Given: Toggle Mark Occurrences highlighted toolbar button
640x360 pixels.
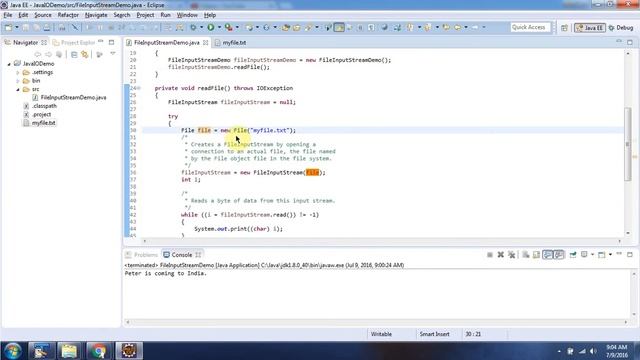Looking at the screenshot, I should click(339, 27).
